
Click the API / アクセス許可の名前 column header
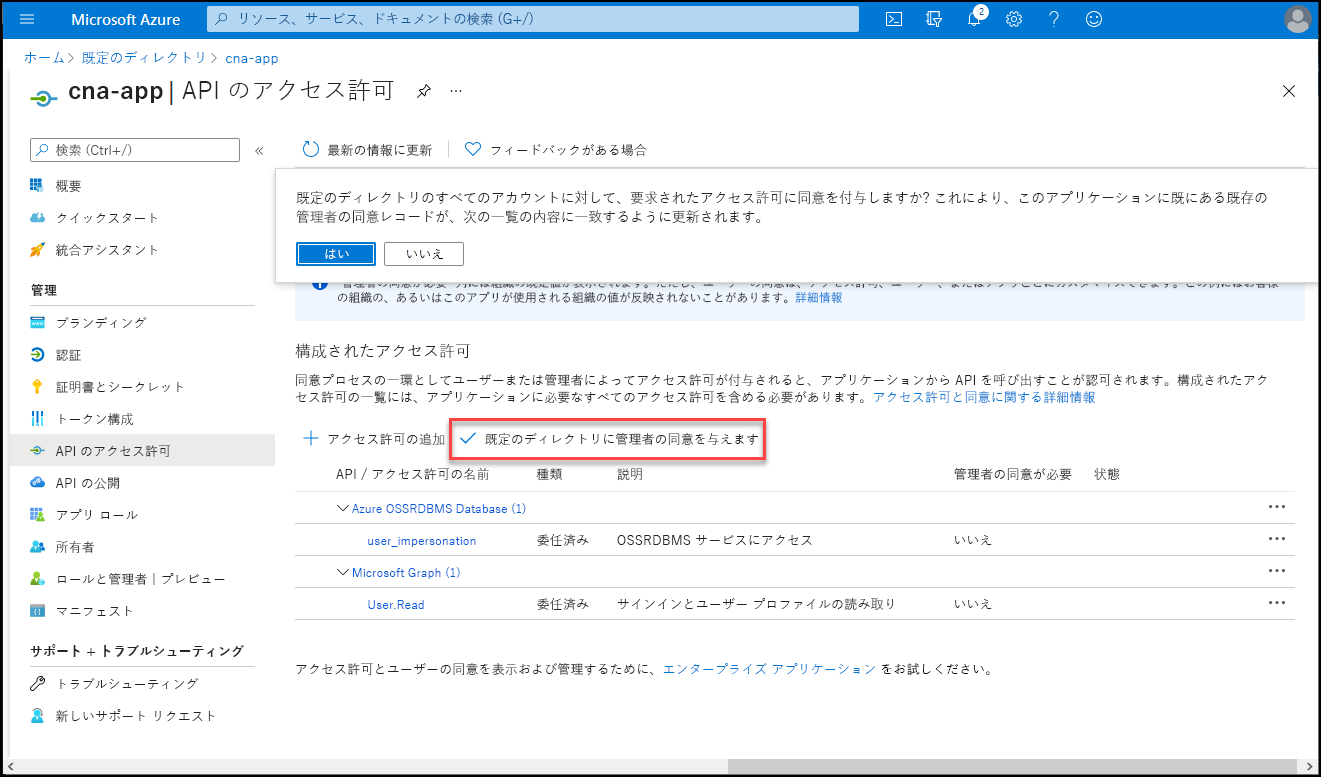pos(413,474)
